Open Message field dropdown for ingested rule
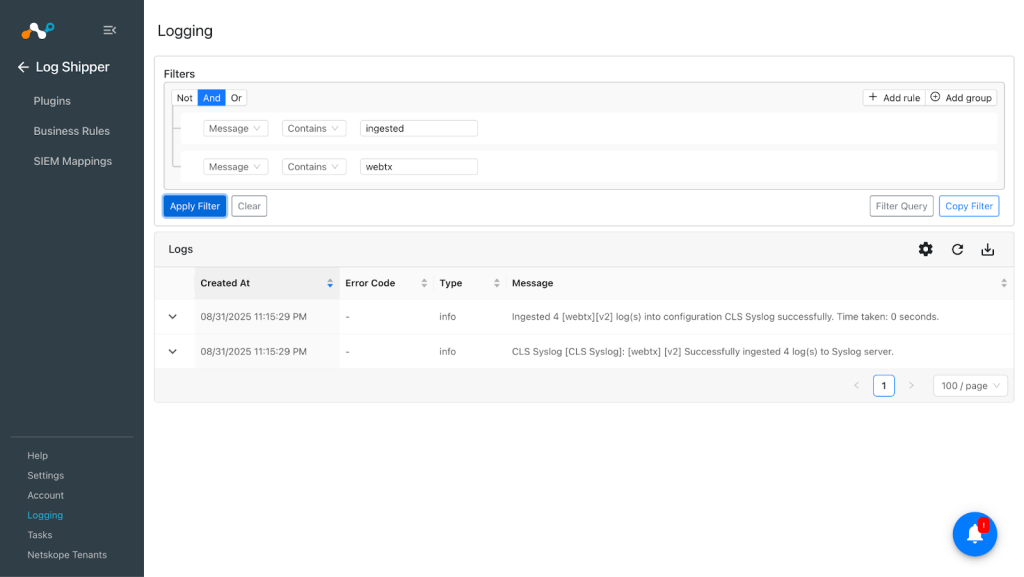Viewport: 1024px width, 577px height. [235, 129]
